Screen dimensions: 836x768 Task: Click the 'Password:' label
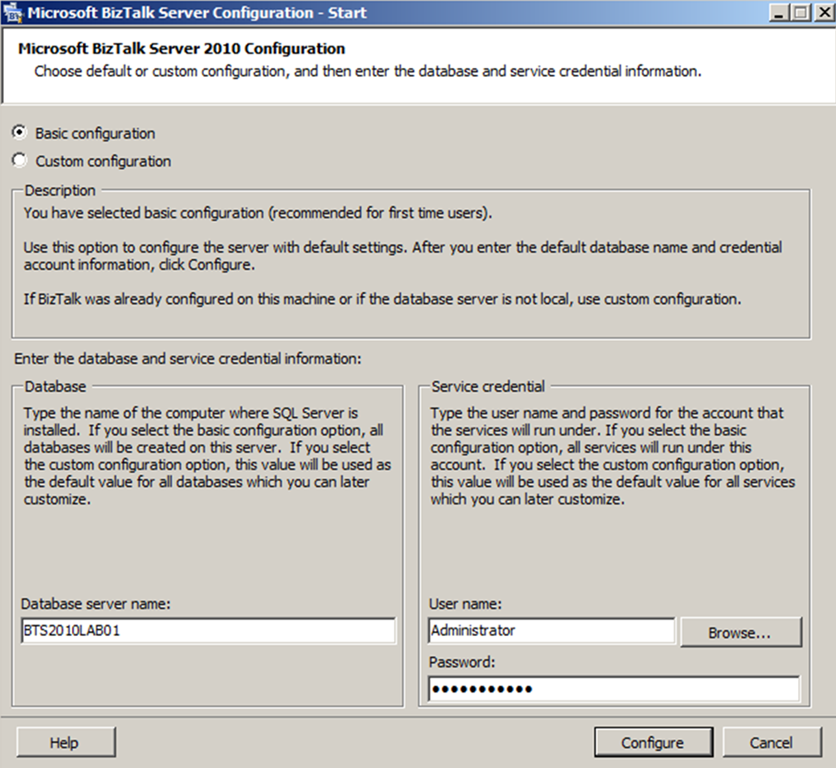point(463,662)
